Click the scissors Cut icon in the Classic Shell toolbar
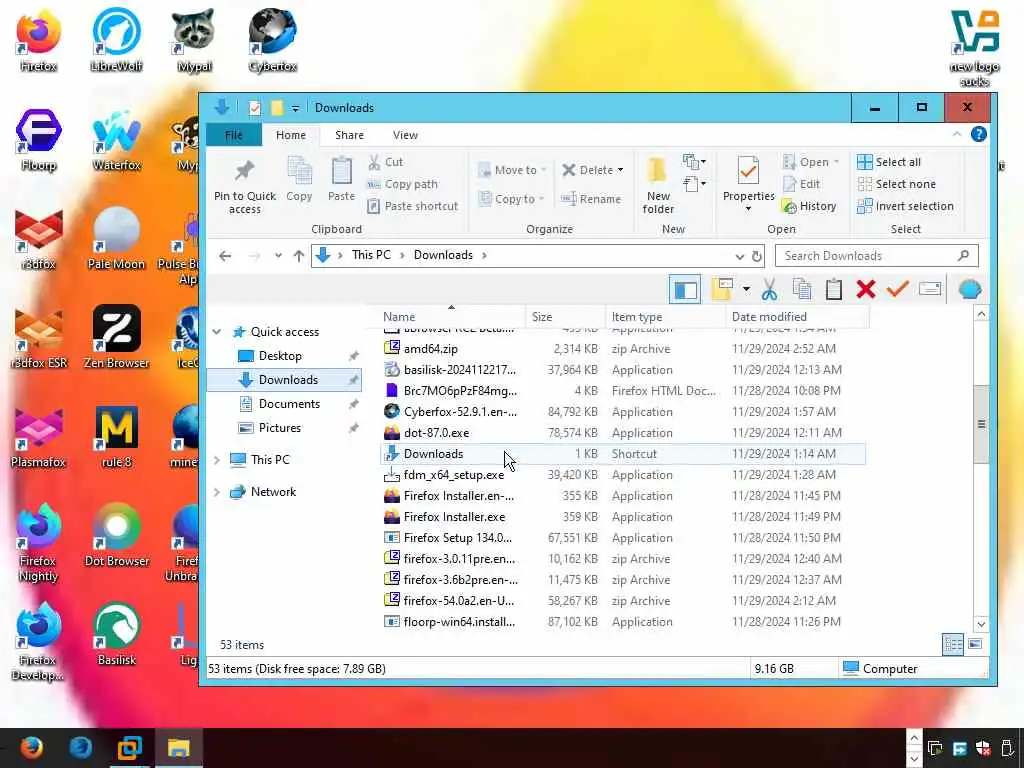The height and width of the screenshot is (768, 1024). pyautogui.click(x=769, y=289)
